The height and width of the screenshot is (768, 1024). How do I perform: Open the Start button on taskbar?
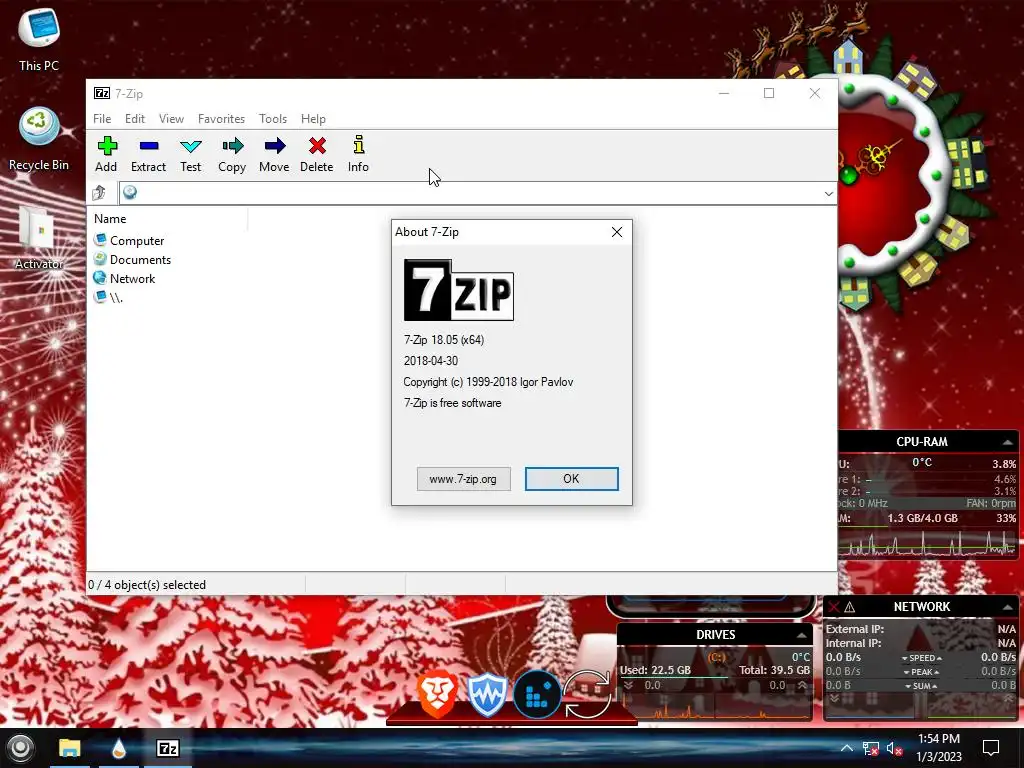(20, 748)
